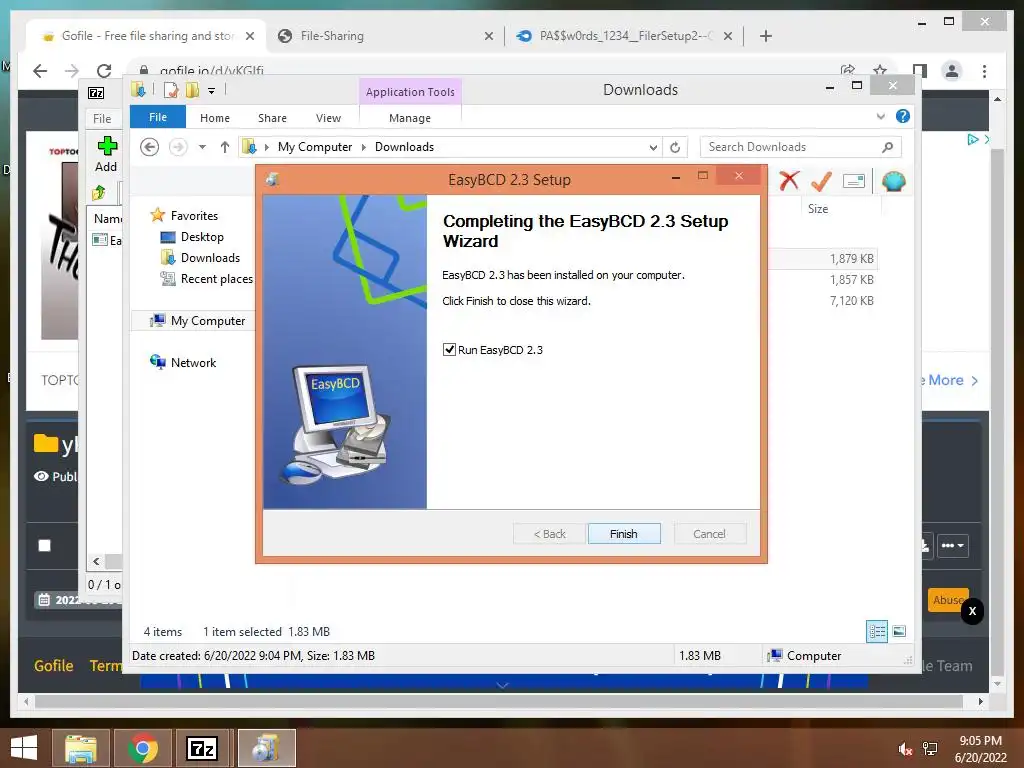Select Recent places in navigation pane
Screen dimensions: 1024x768
216,279
